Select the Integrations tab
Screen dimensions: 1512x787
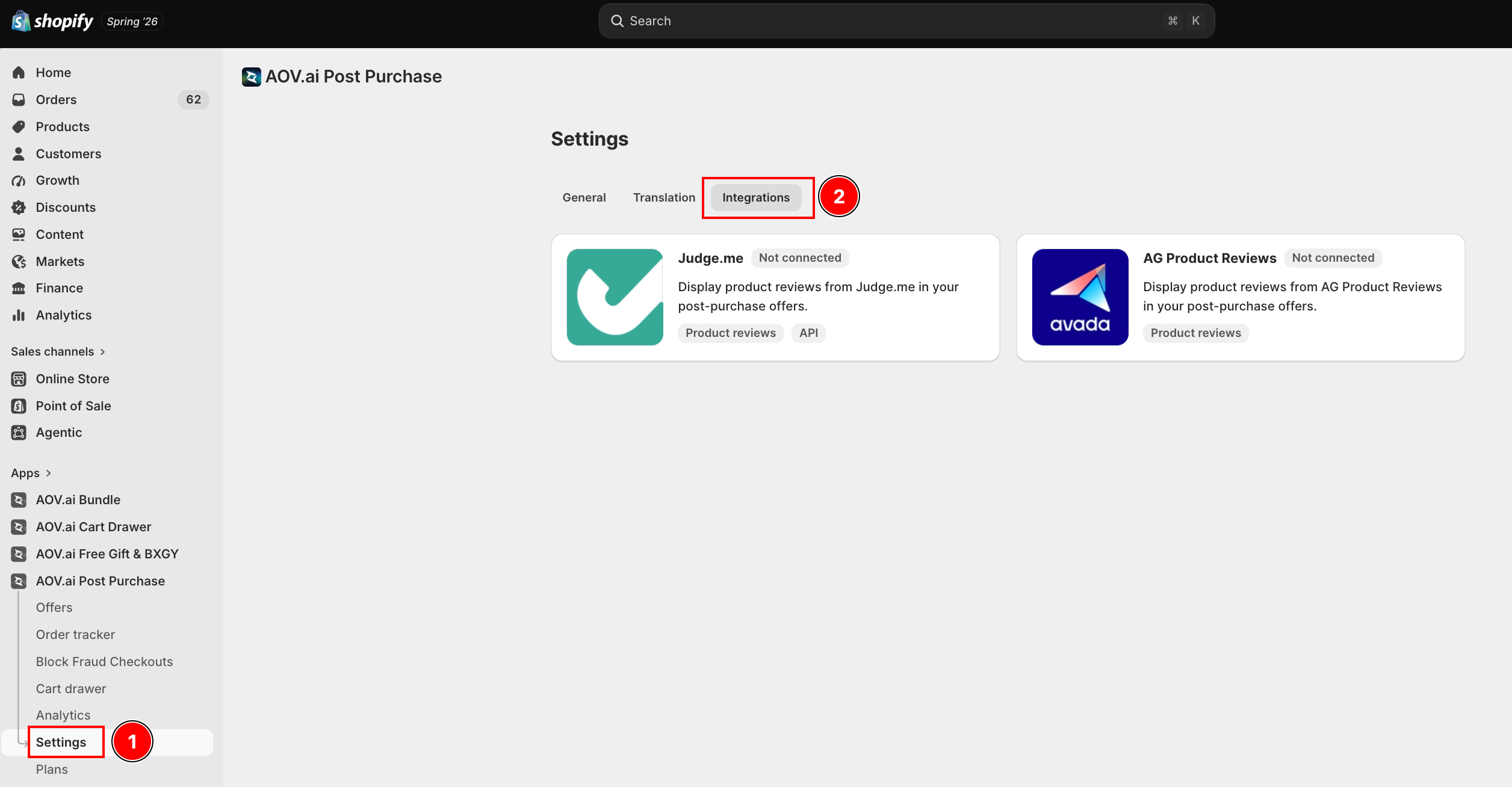pos(756,198)
